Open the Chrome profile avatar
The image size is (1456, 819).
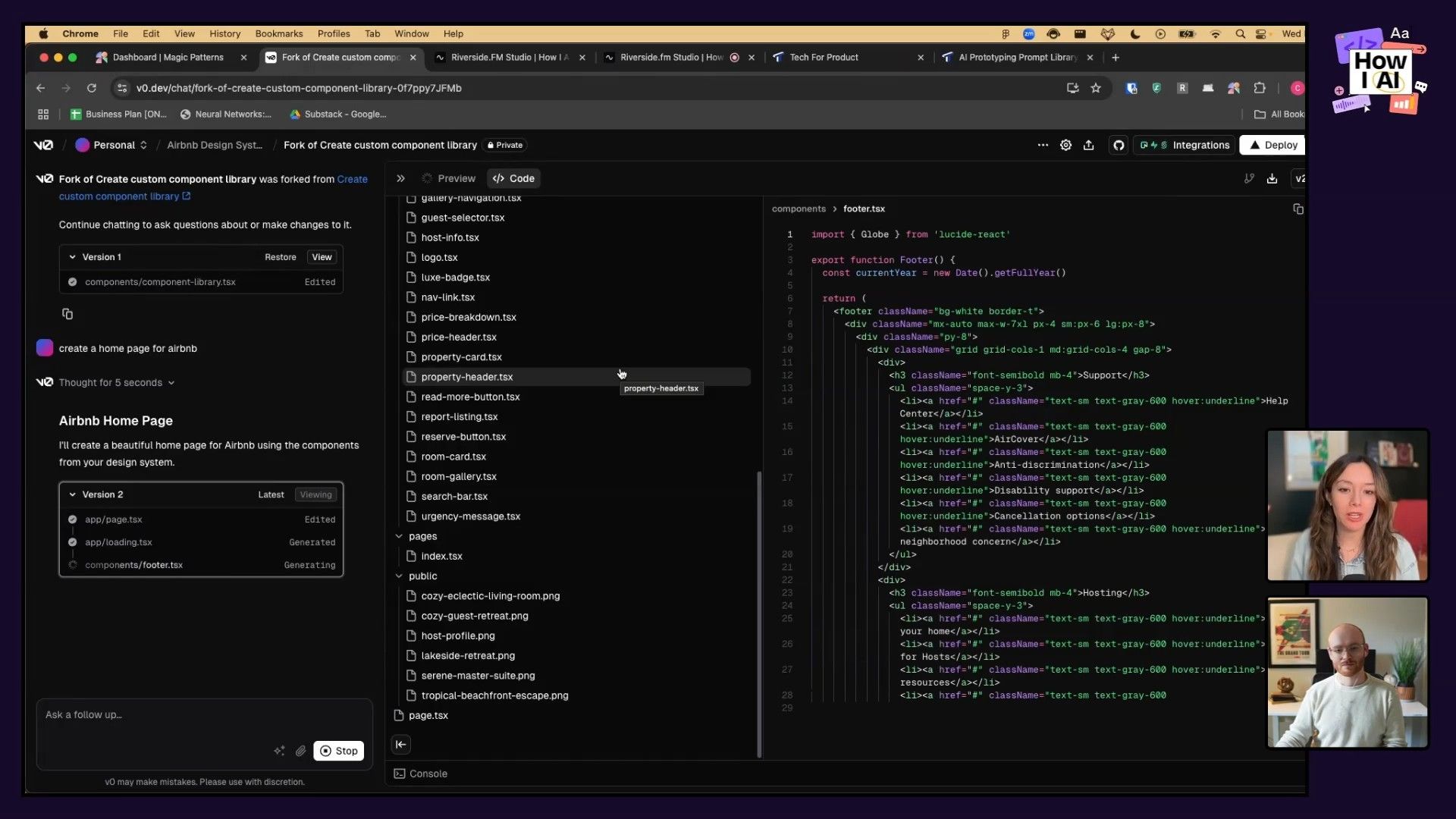pos(1297,88)
